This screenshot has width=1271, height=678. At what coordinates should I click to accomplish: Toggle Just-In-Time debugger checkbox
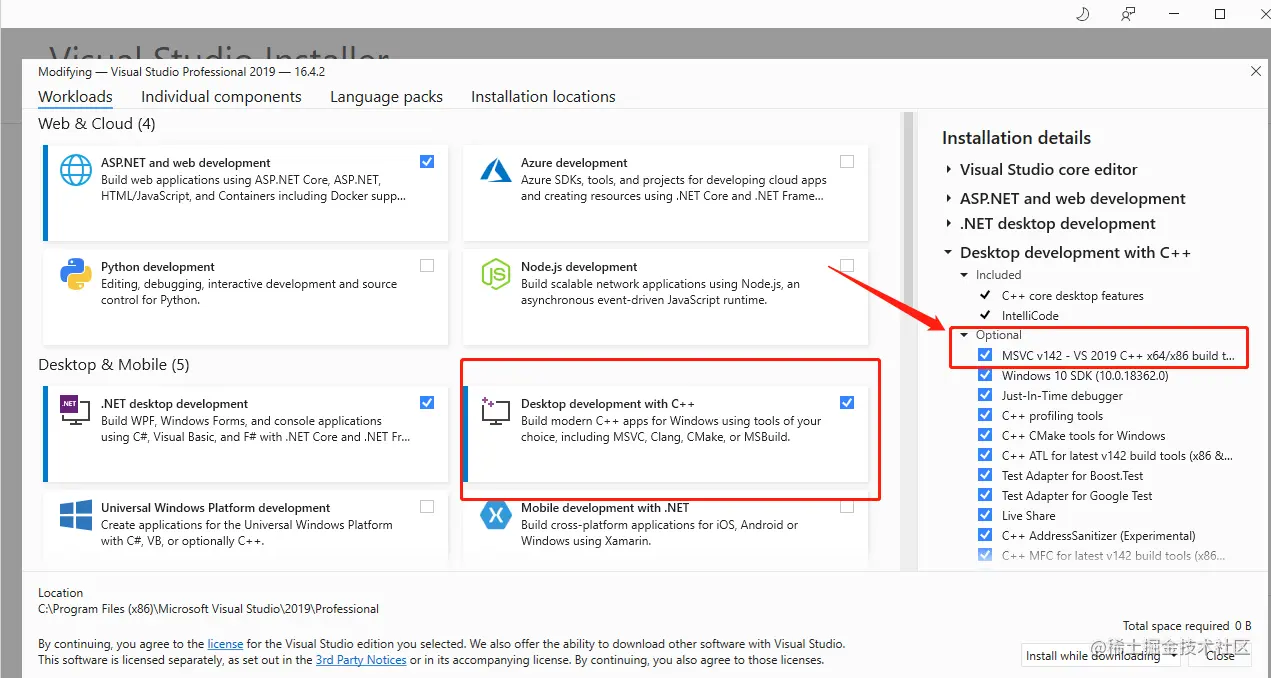985,395
